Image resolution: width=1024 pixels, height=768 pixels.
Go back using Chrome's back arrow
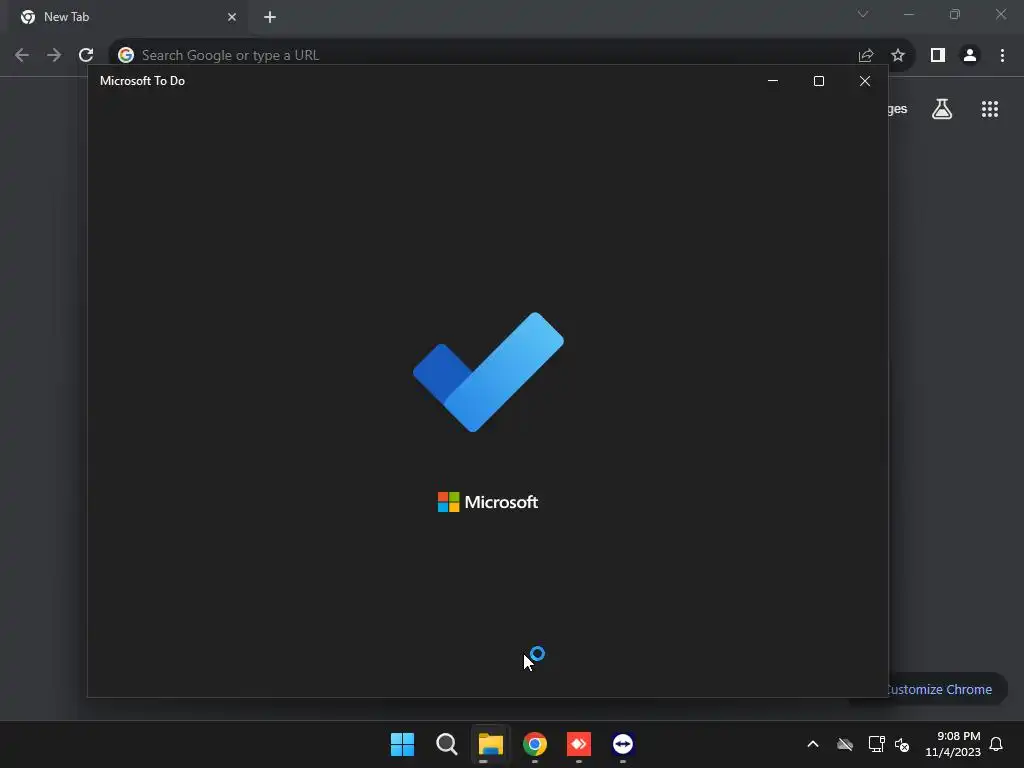click(22, 55)
